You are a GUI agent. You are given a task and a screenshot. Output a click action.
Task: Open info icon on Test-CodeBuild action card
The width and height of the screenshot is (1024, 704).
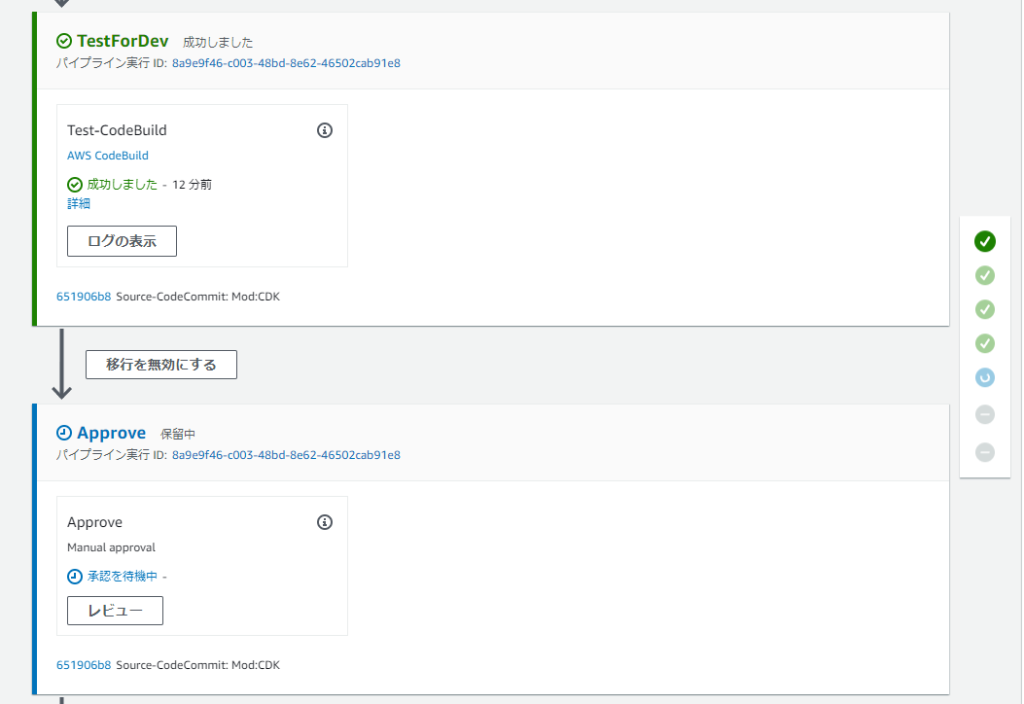(325, 131)
